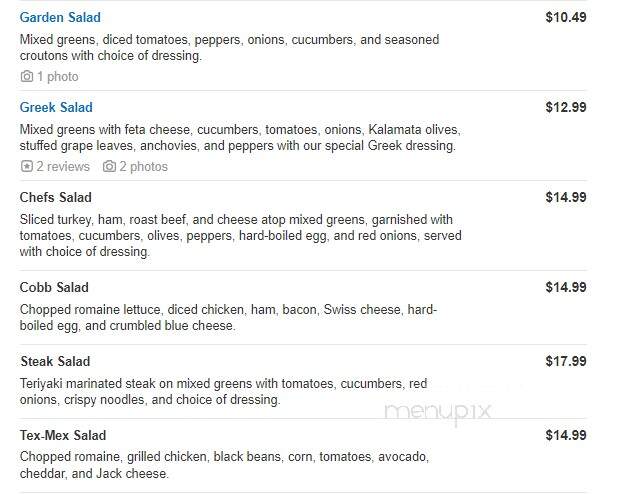
Task: Click the Steak Salad $17.99 price
Action: click(x=566, y=361)
